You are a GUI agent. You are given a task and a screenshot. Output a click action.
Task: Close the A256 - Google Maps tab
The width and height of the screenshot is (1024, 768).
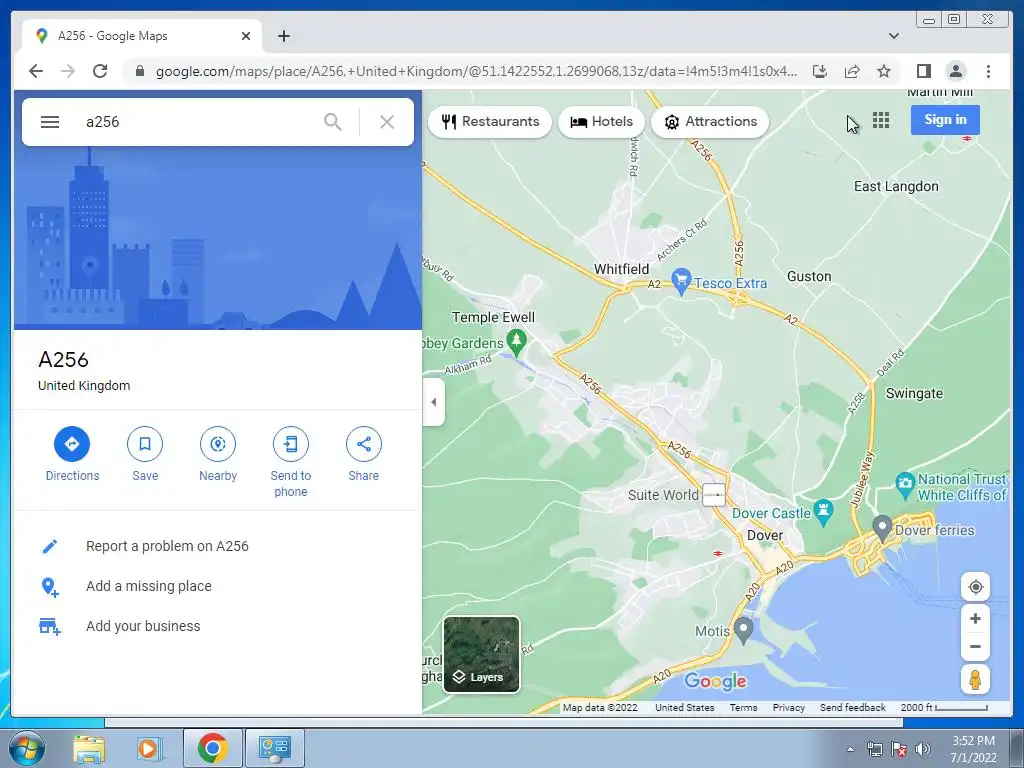[x=246, y=36]
